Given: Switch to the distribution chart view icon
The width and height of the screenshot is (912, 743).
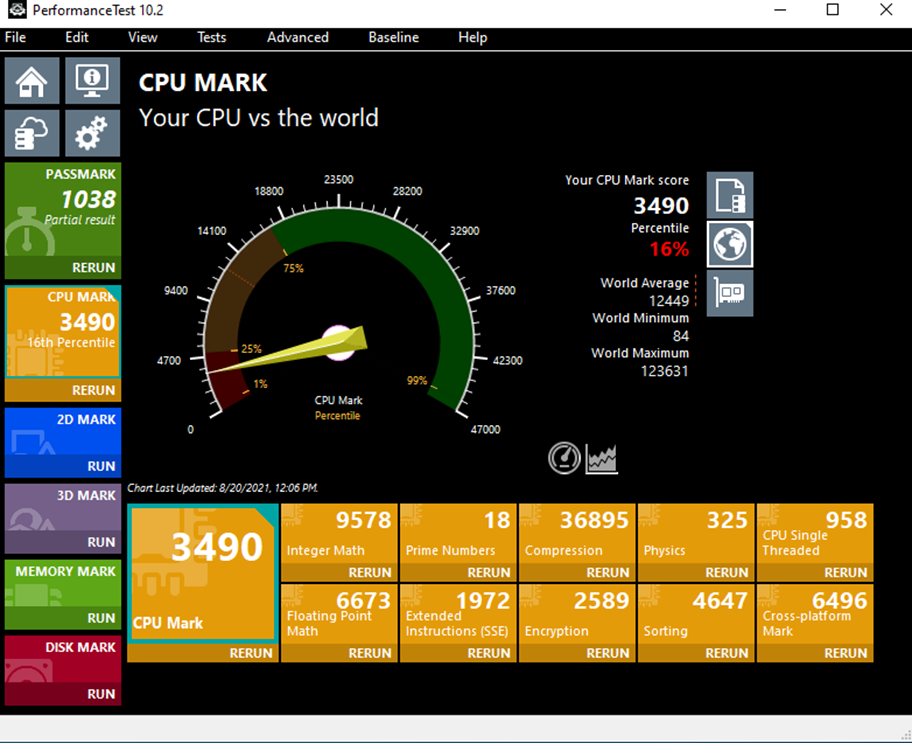Looking at the screenshot, I should pos(601,458).
